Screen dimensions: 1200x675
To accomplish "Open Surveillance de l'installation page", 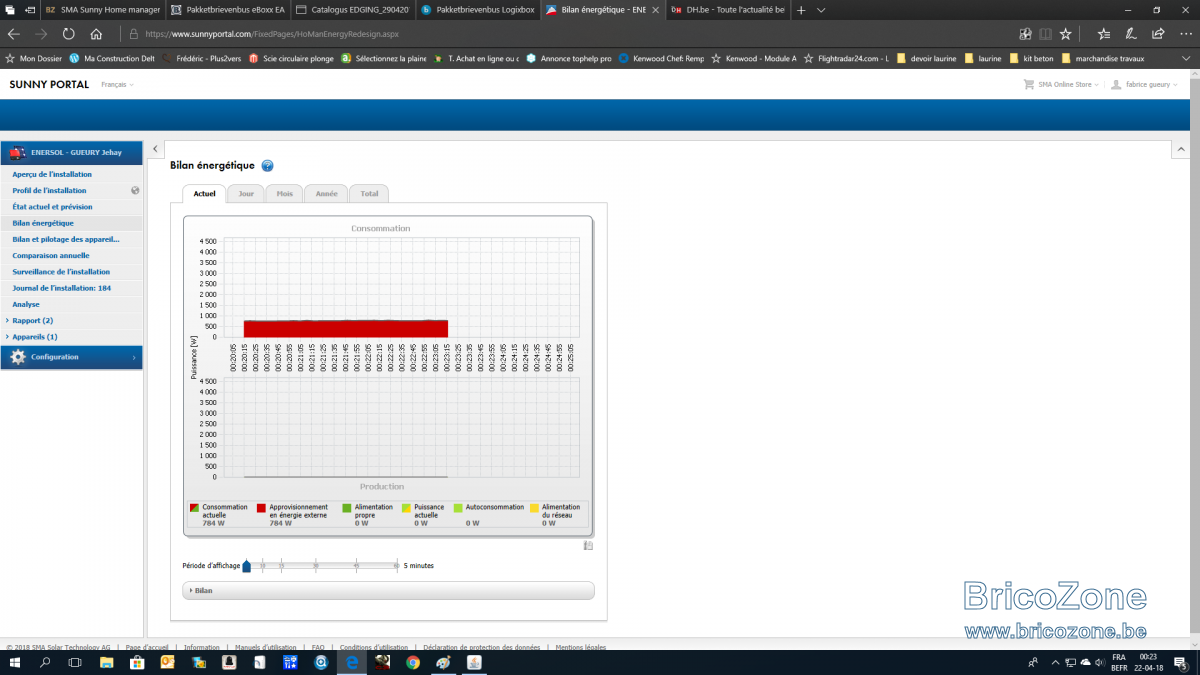I will pyautogui.click(x=61, y=271).
